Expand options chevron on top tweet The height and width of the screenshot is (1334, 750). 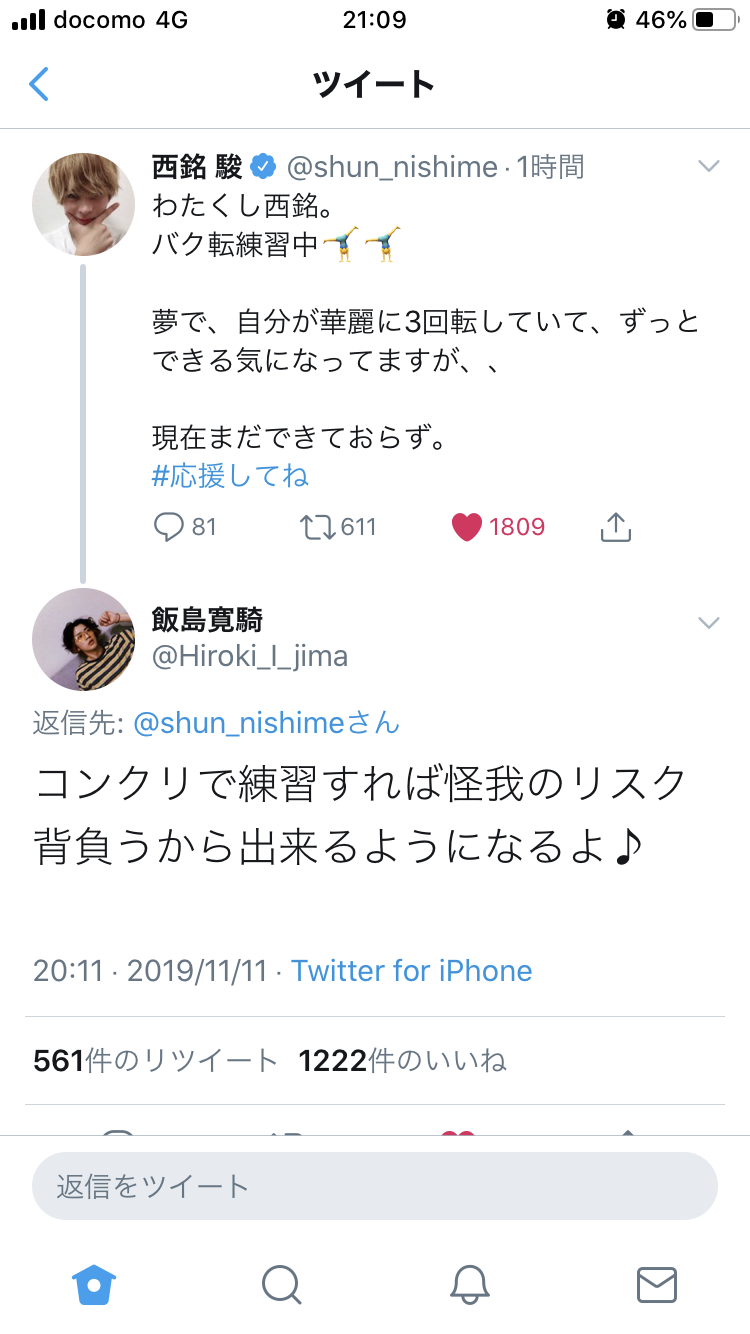709,166
